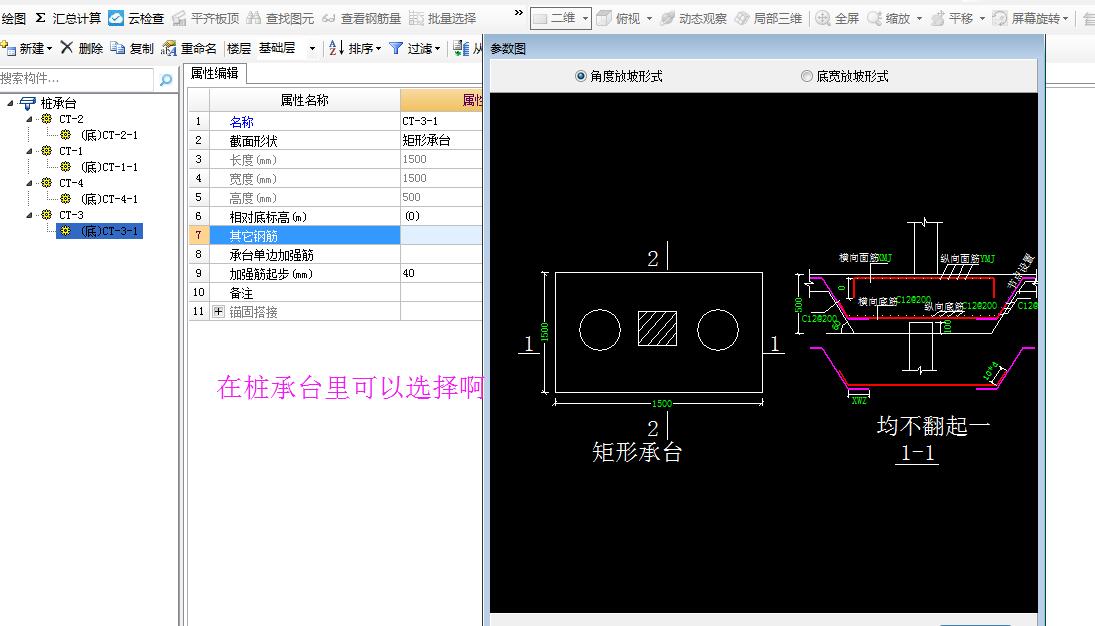Click 过滤 funnel filter icon
This screenshot has width=1095, height=626.
pyautogui.click(x=396, y=48)
